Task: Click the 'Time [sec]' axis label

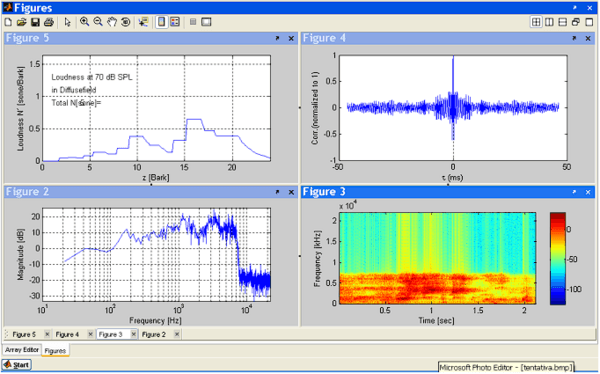Action: pos(437,320)
